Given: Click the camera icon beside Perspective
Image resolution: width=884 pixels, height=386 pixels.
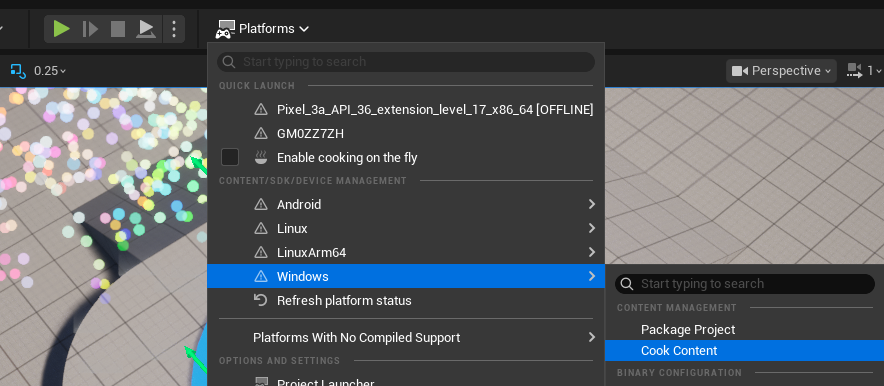Looking at the screenshot, I should click(x=740, y=71).
